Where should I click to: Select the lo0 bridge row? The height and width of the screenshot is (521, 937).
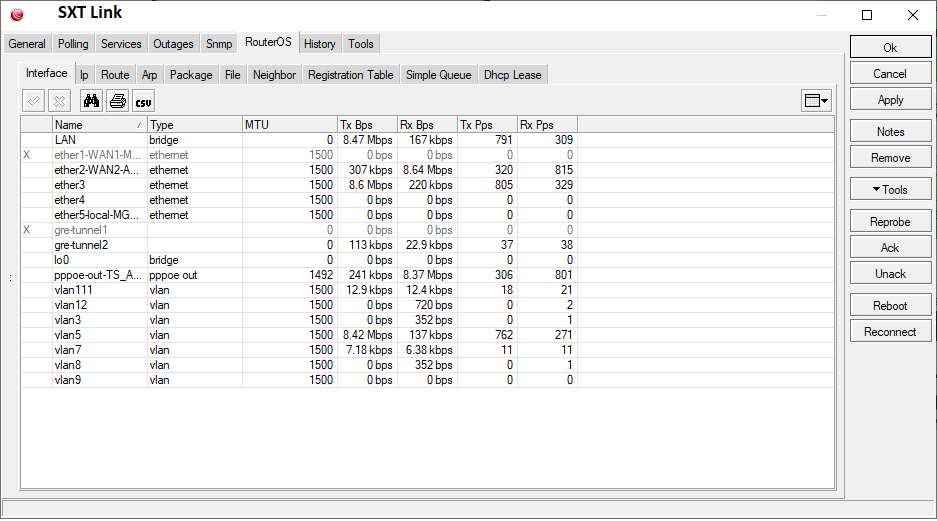[299, 260]
